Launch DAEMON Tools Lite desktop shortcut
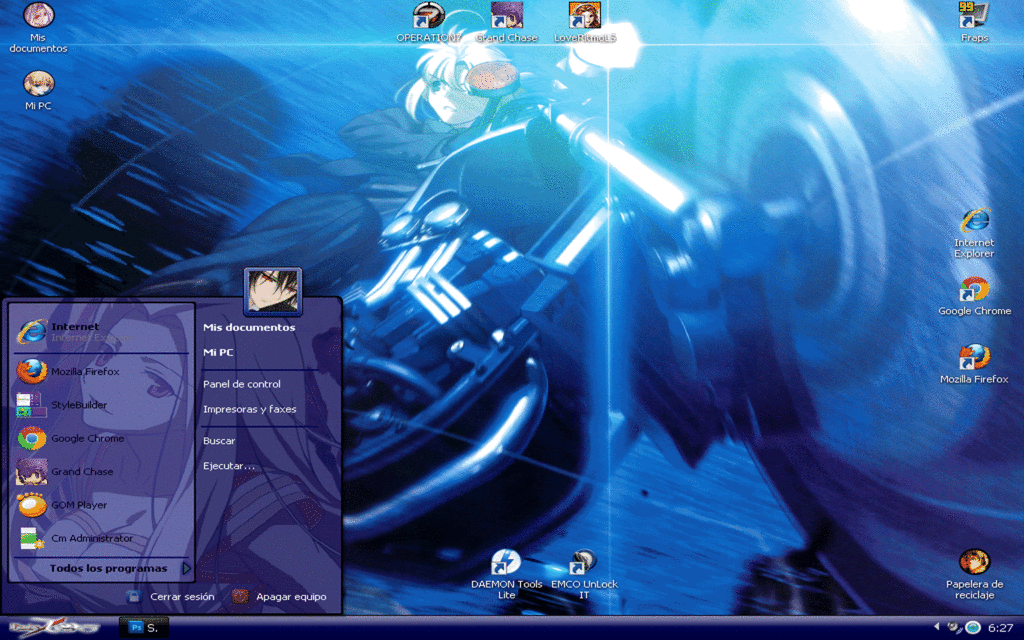This screenshot has height=640, width=1024. coord(506,562)
